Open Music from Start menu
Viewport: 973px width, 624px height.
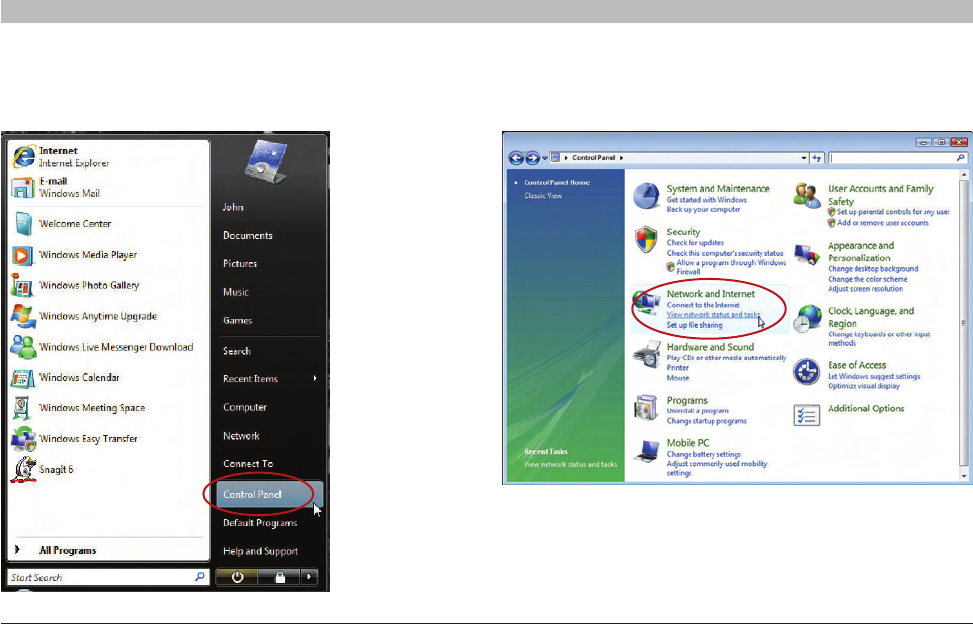tap(236, 292)
